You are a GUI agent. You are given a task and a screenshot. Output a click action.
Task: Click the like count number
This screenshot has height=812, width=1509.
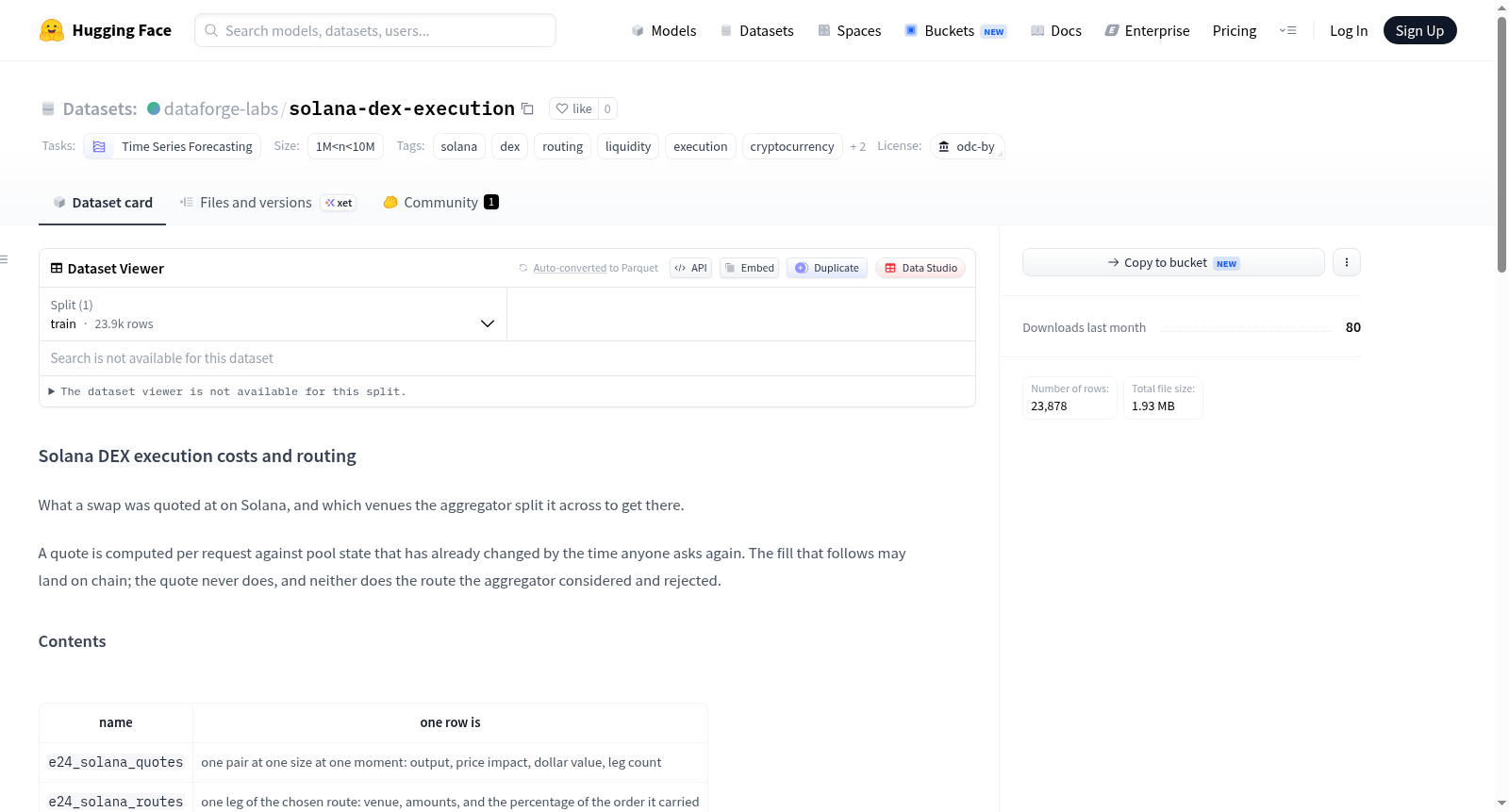(x=607, y=108)
